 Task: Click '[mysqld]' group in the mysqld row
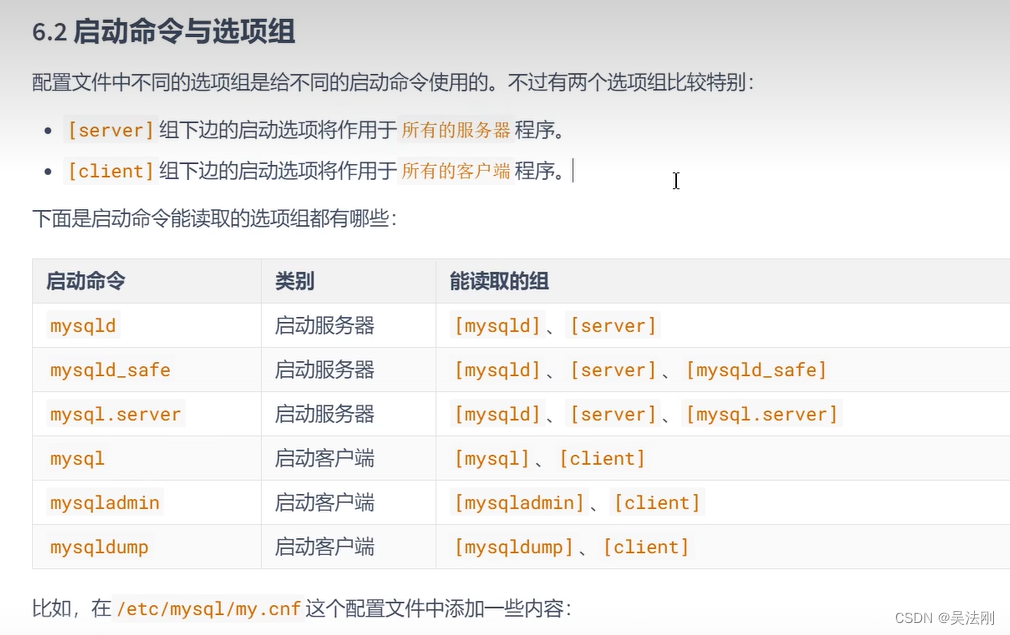(x=497, y=326)
